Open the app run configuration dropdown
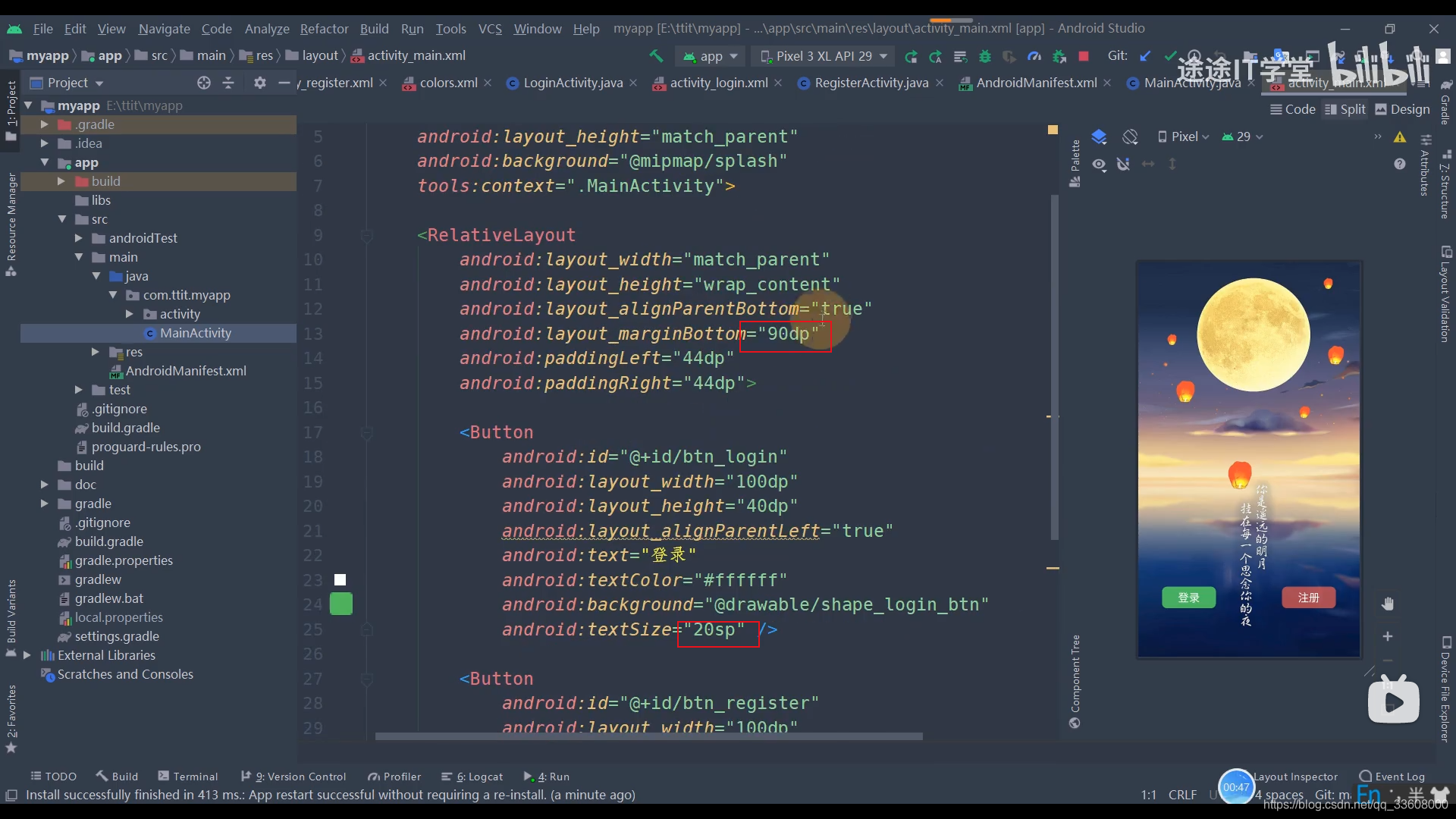 click(x=711, y=56)
